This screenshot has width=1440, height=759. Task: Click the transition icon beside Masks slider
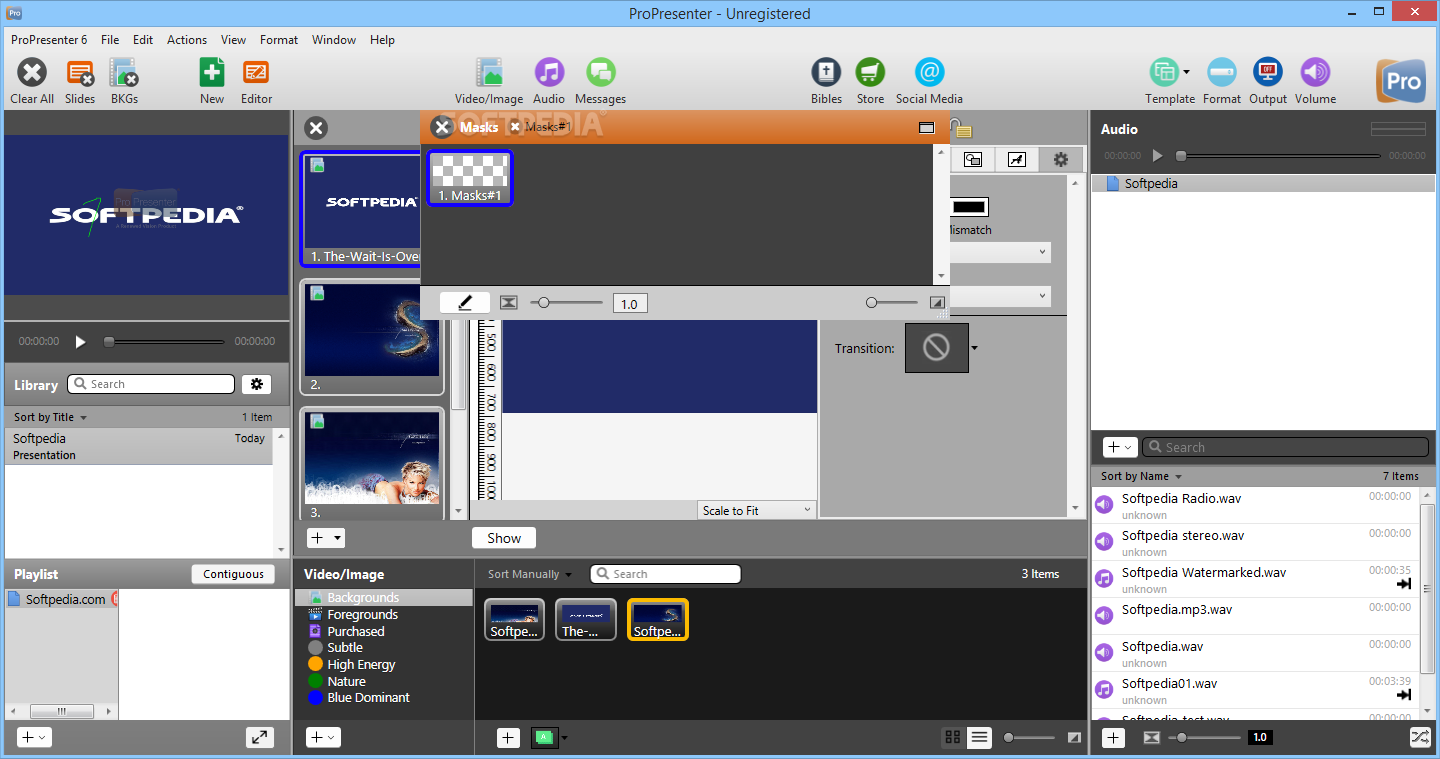click(509, 303)
